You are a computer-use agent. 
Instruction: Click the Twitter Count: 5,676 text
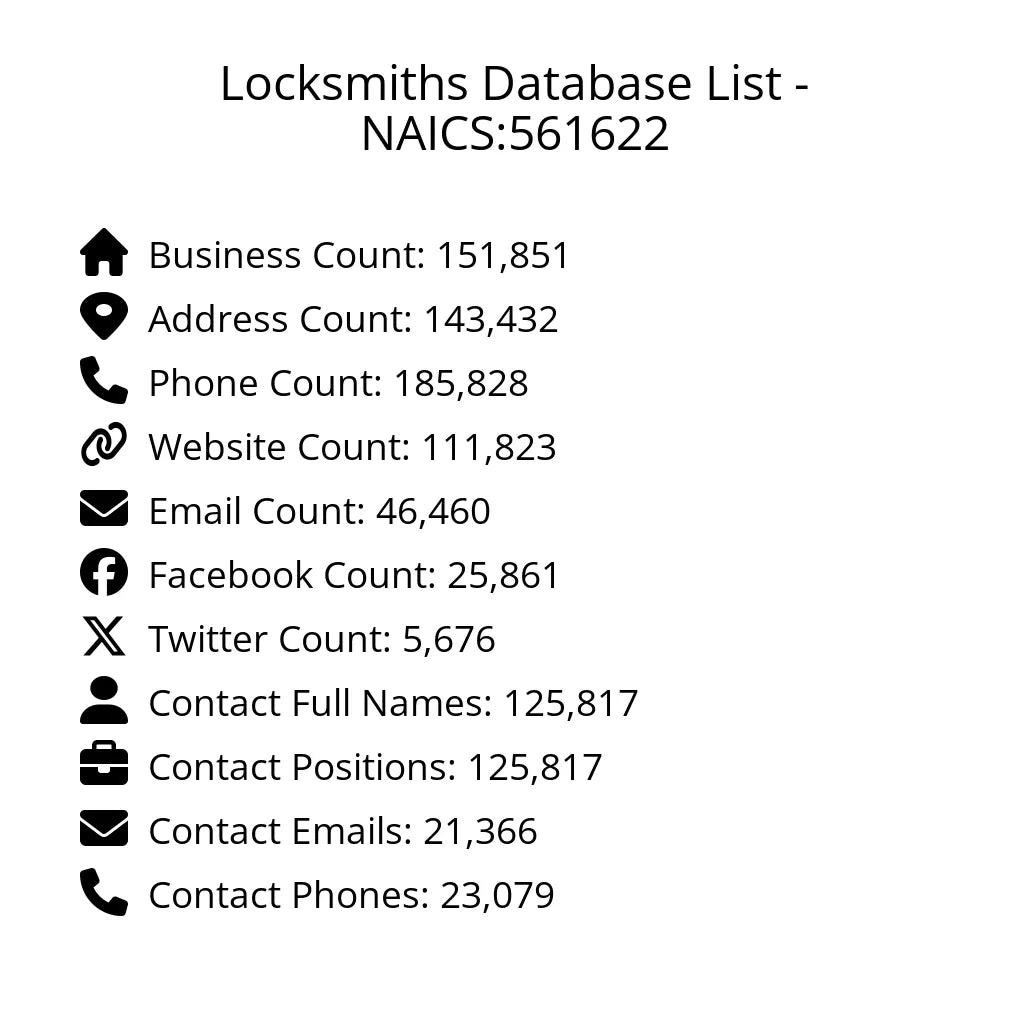coord(322,639)
